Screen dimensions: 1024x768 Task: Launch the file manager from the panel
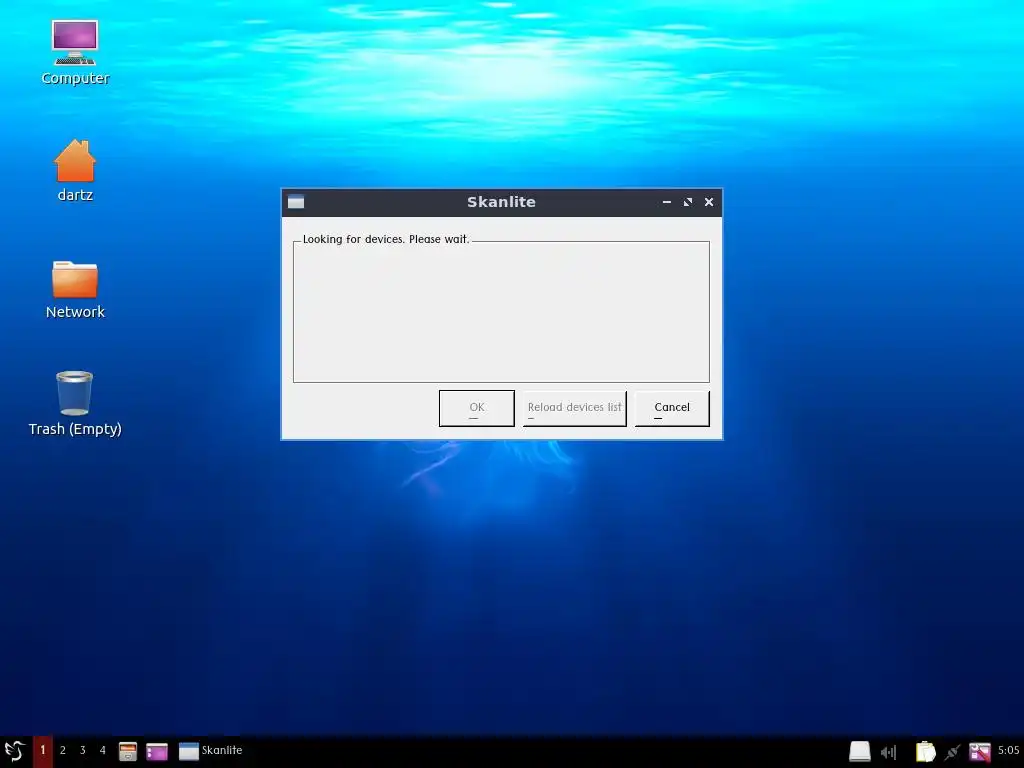tap(128, 751)
